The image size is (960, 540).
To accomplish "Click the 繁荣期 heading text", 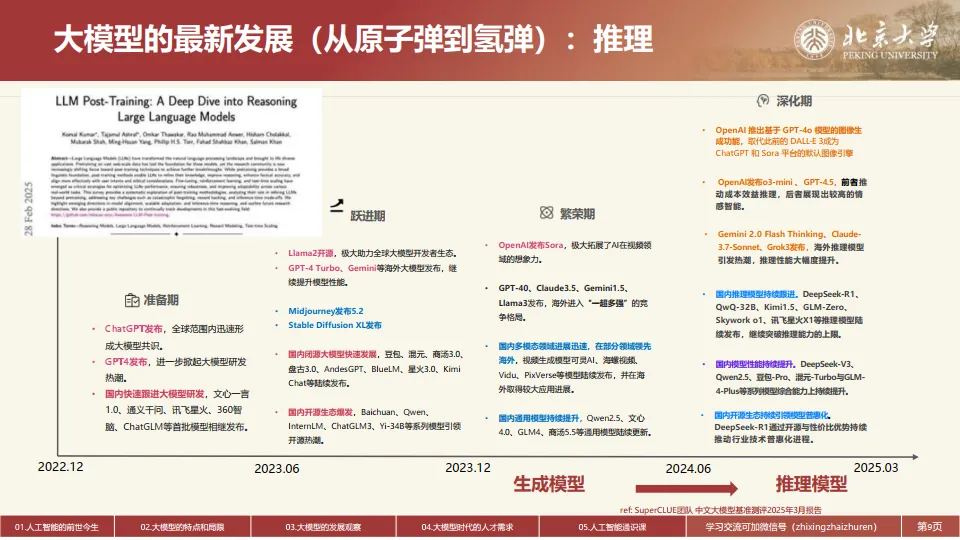I will pos(577,214).
